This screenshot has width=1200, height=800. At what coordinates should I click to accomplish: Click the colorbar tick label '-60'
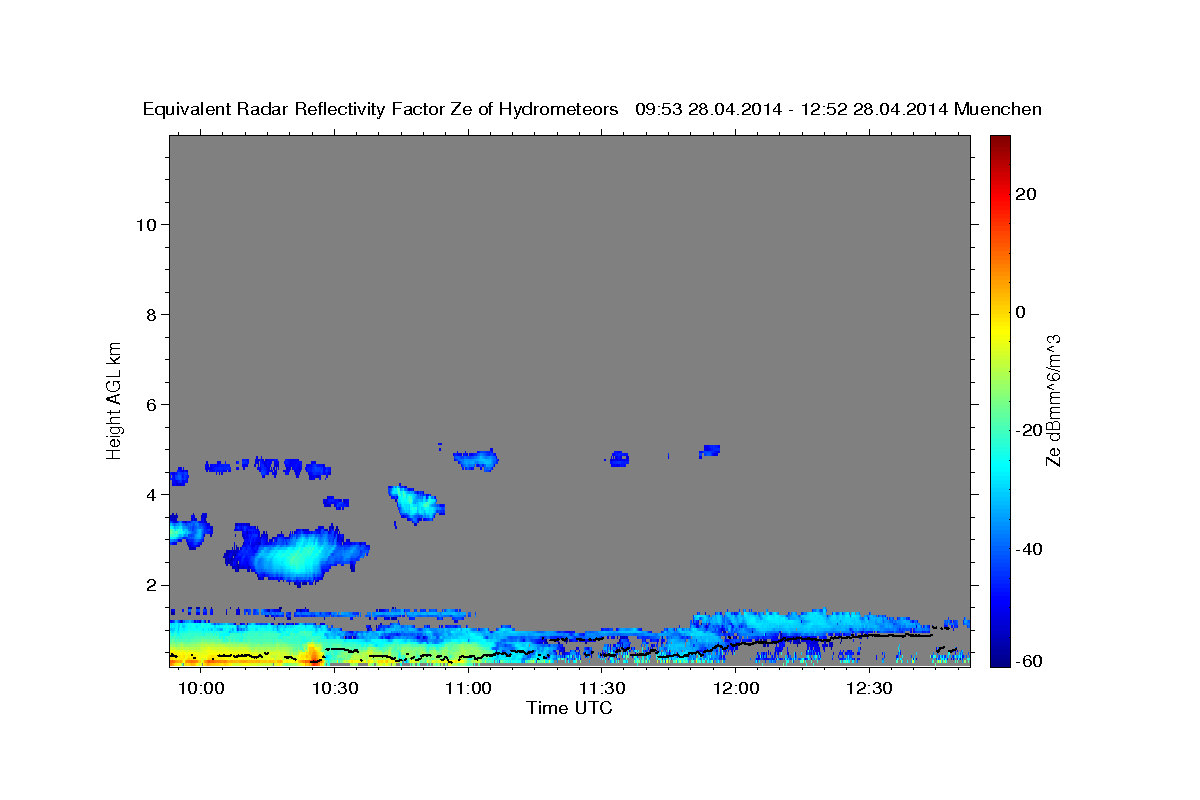click(1028, 661)
